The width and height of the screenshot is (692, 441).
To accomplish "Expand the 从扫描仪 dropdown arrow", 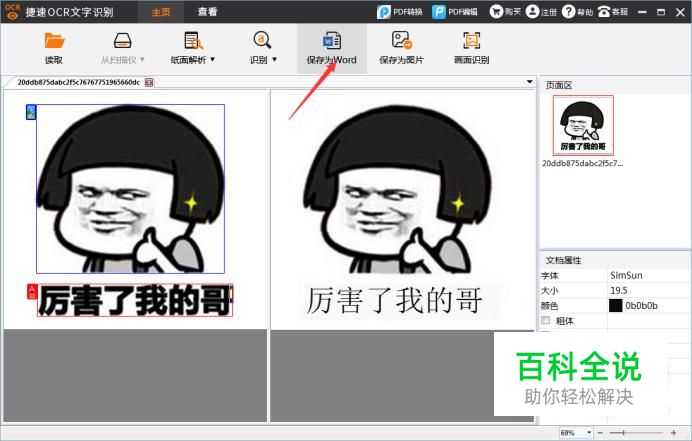I will tap(142, 59).
